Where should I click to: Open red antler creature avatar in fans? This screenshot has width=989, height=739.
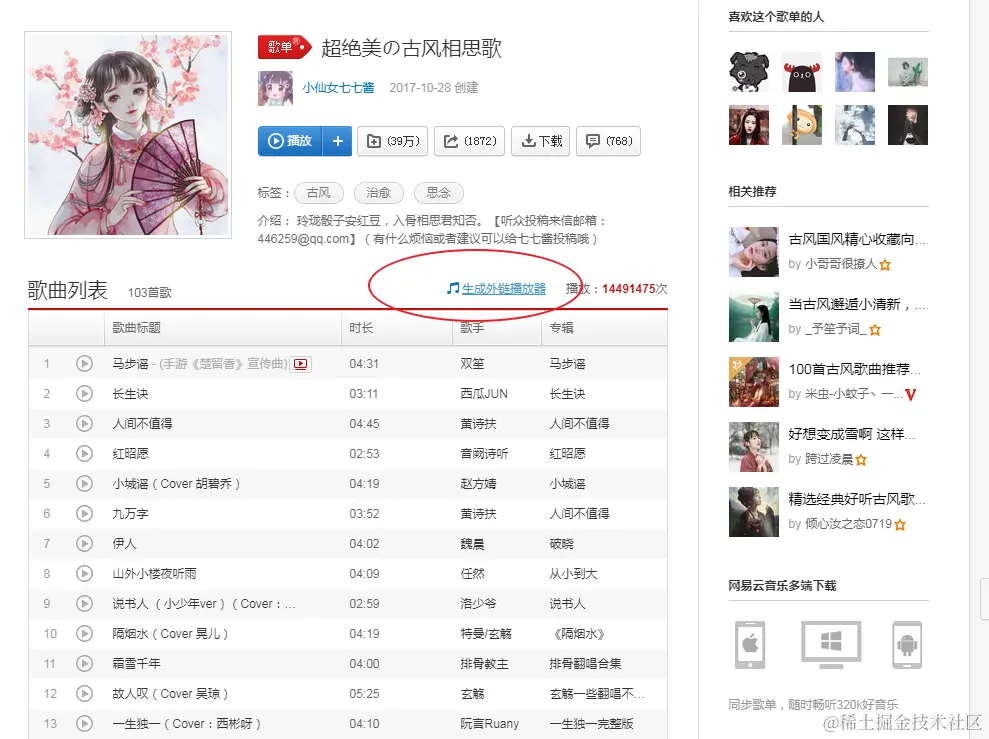click(802, 72)
